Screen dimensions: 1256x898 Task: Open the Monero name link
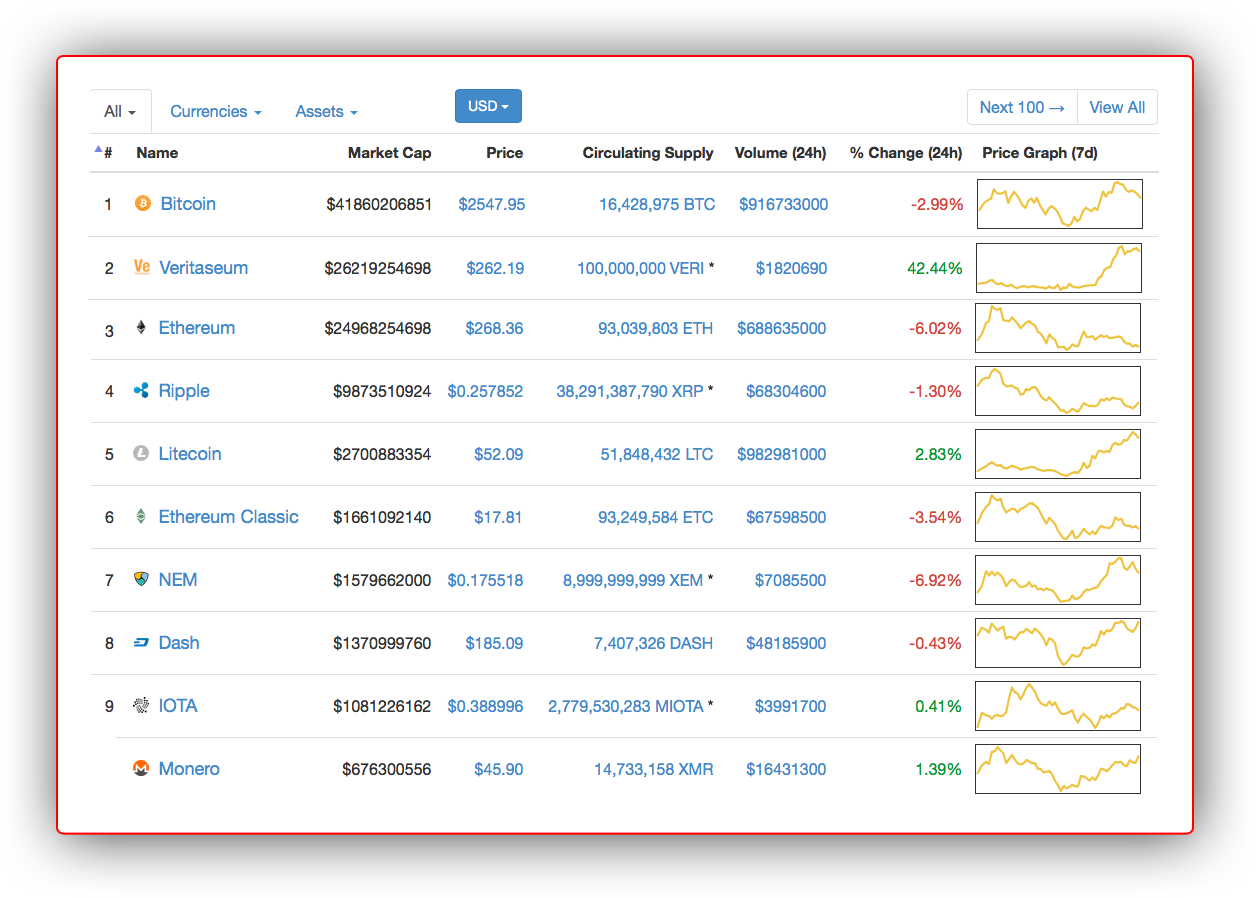pyautogui.click(x=189, y=768)
